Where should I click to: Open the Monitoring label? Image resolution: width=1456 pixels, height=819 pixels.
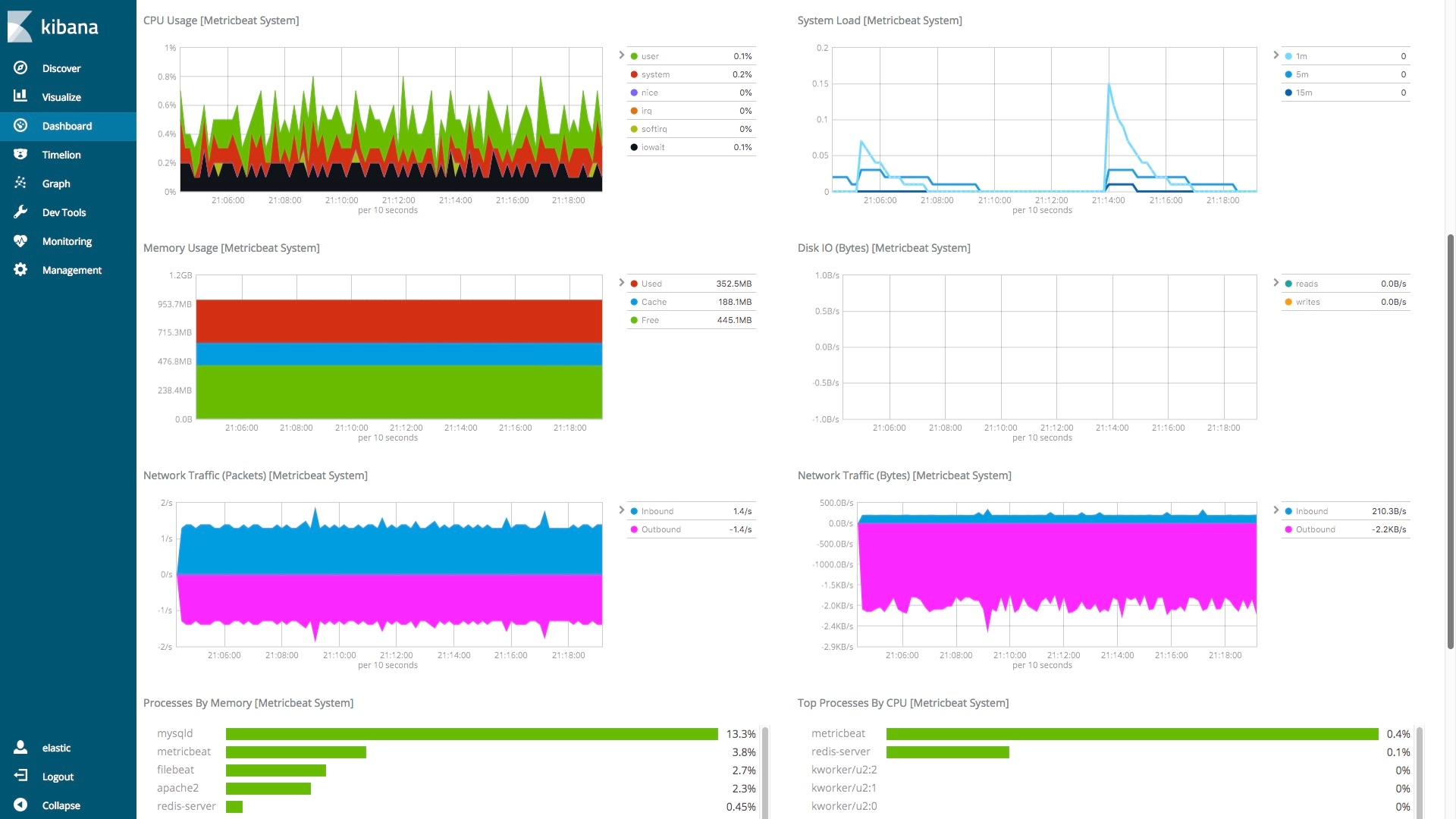(x=67, y=241)
